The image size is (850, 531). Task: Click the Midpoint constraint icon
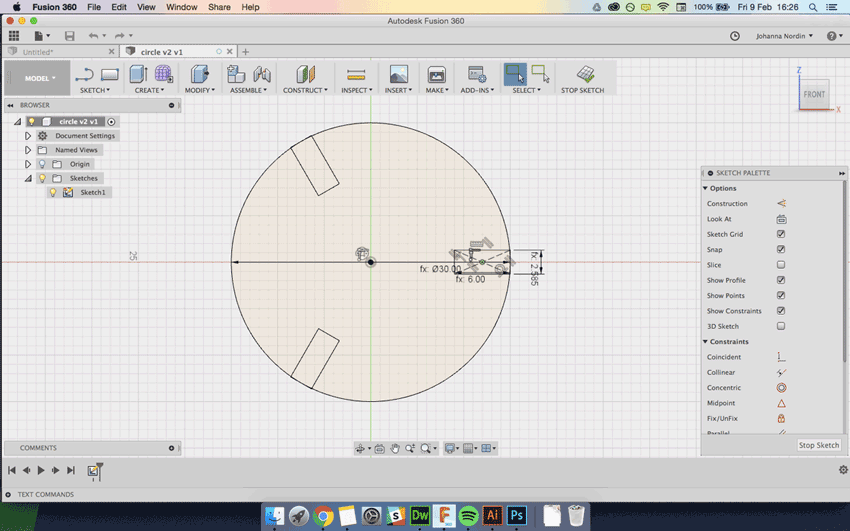click(781, 403)
